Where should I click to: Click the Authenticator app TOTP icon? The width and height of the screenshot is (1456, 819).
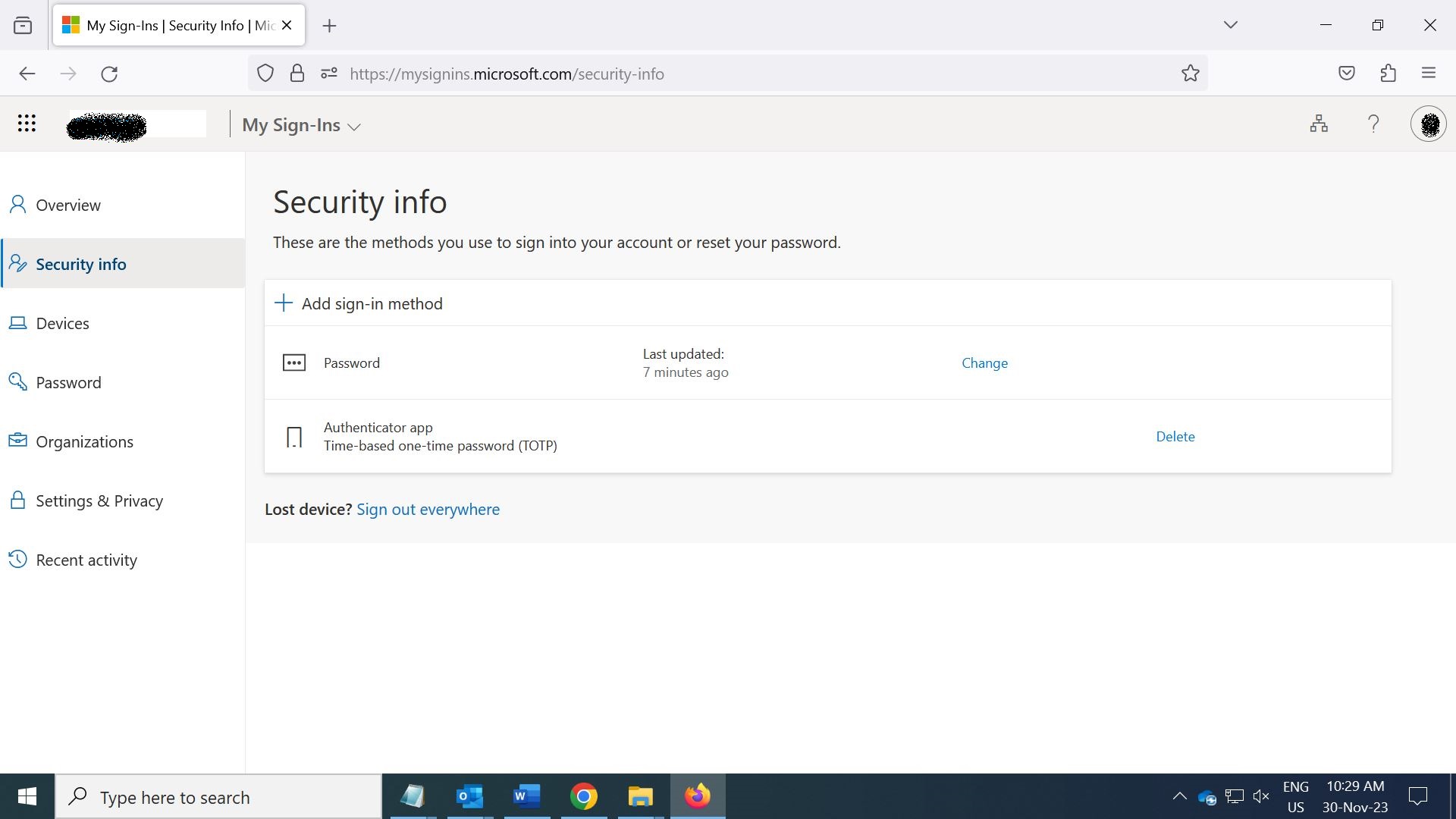293,436
